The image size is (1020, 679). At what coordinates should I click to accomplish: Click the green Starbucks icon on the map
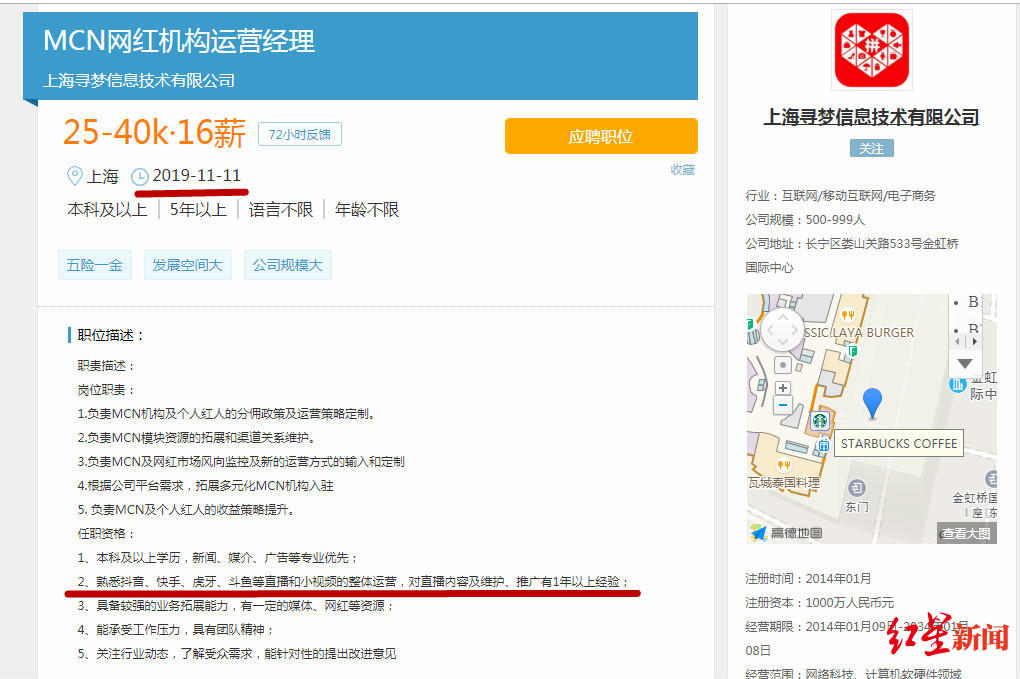pyautogui.click(x=820, y=421)
